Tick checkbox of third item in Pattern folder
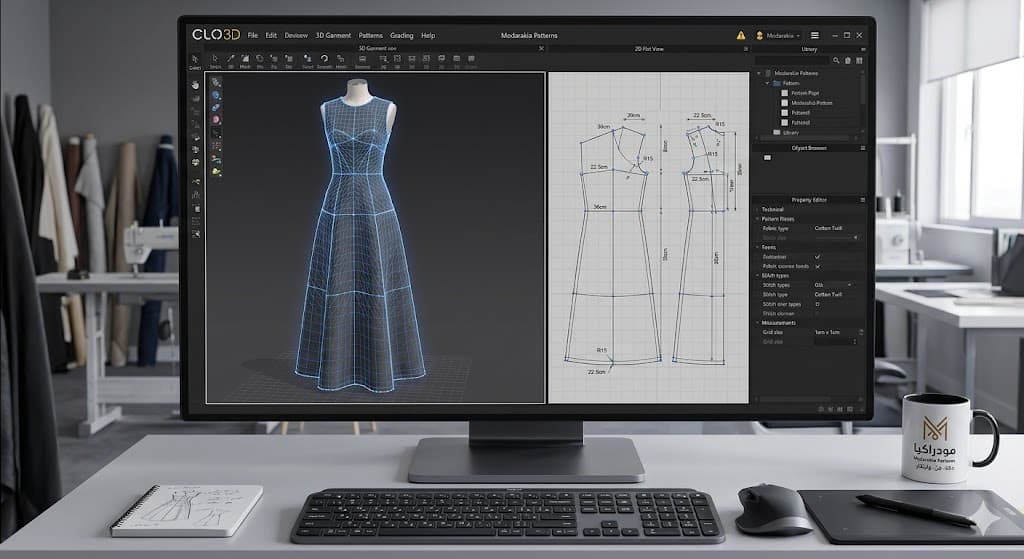The image size is (1024, 559). tap(784, 113)
